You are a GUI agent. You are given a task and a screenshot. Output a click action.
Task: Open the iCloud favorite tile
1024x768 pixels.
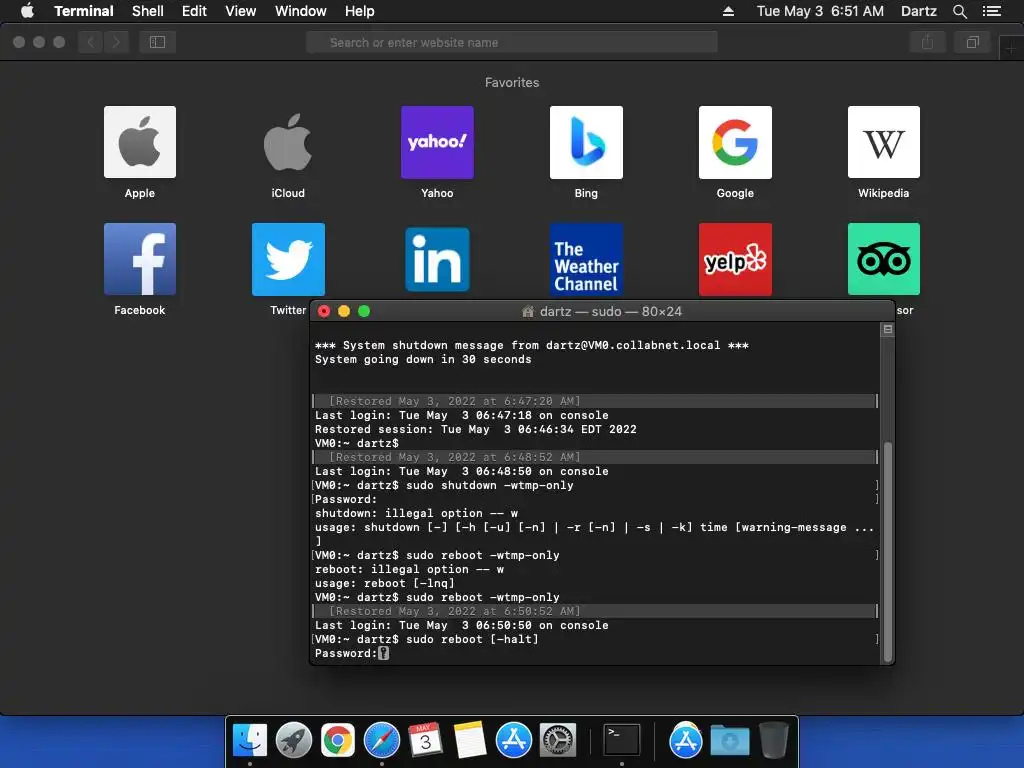point(288,142)
